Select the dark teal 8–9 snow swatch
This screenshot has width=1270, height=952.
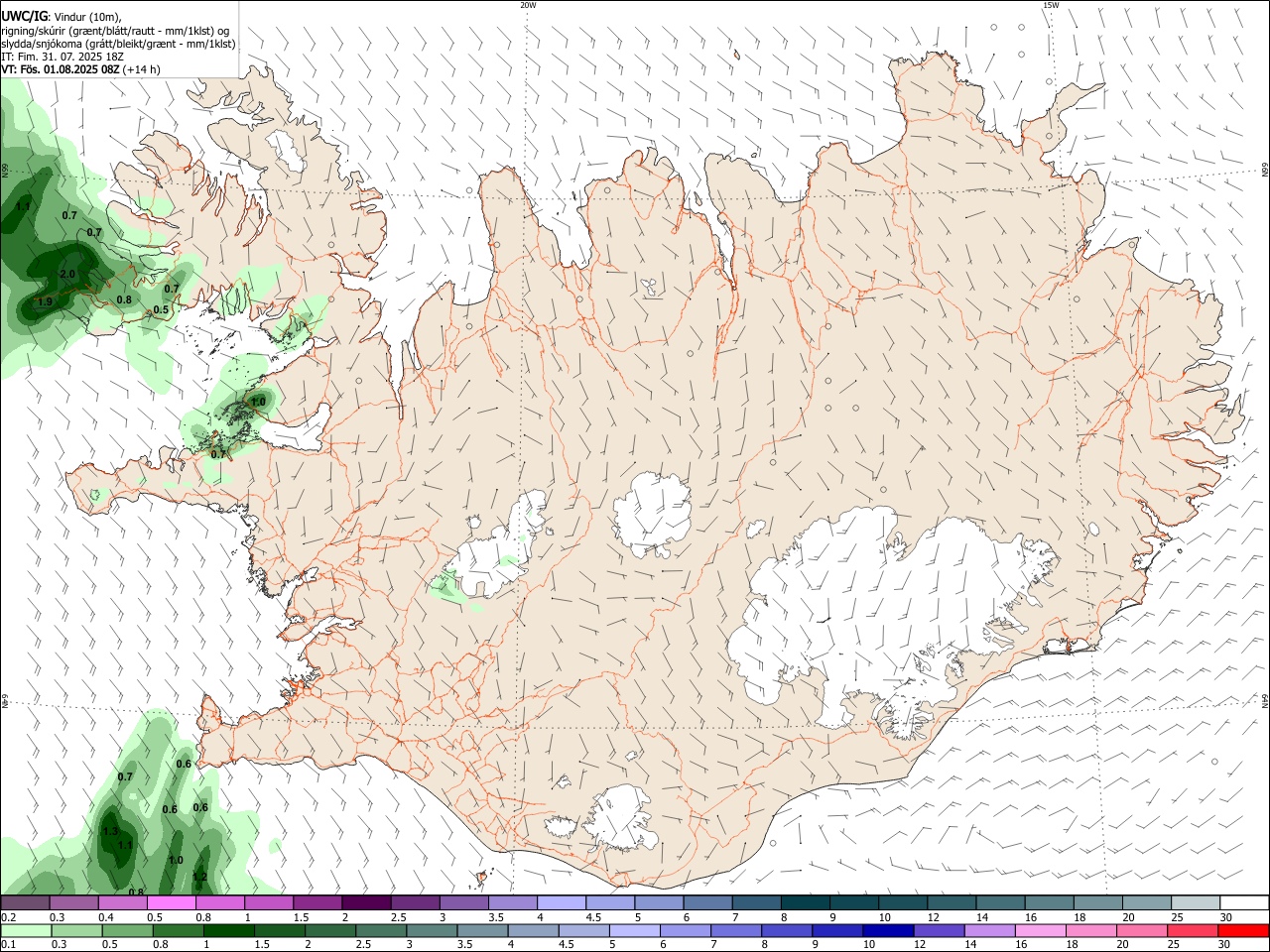pos(805,903)
